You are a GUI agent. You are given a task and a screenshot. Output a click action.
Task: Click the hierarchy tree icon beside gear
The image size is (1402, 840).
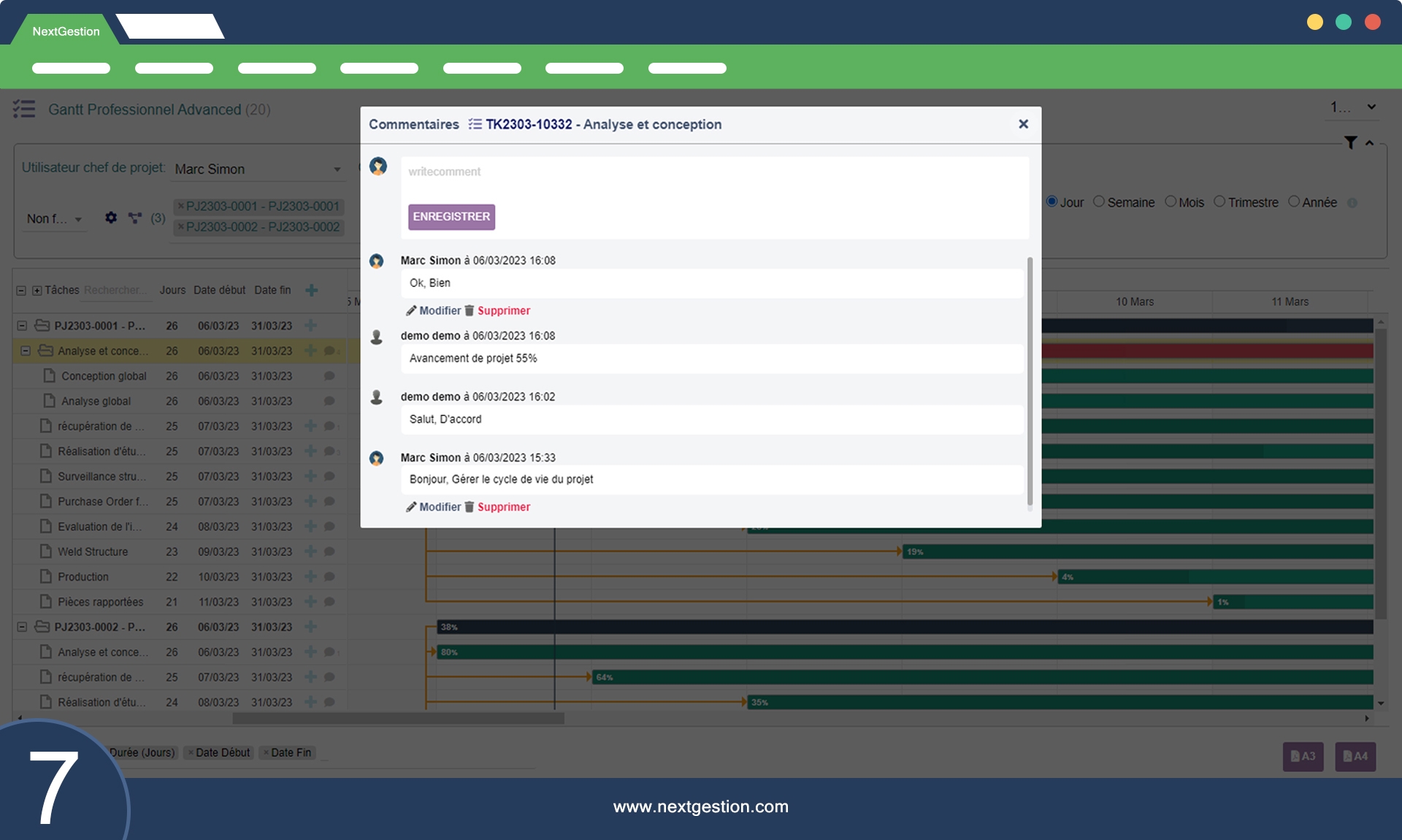pyautogui.click(x=135, y=217)
